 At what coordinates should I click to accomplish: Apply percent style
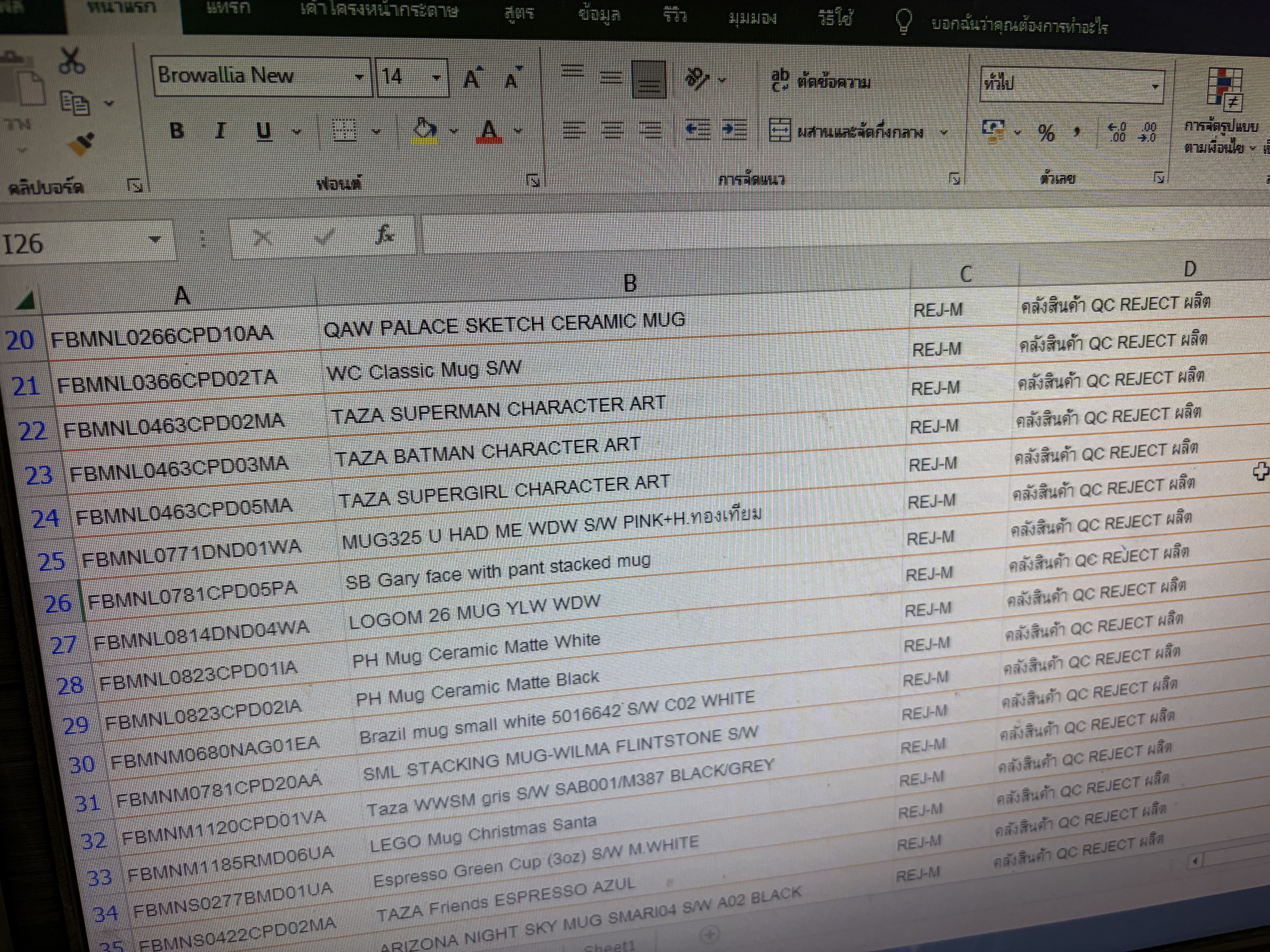(1046, 133)
